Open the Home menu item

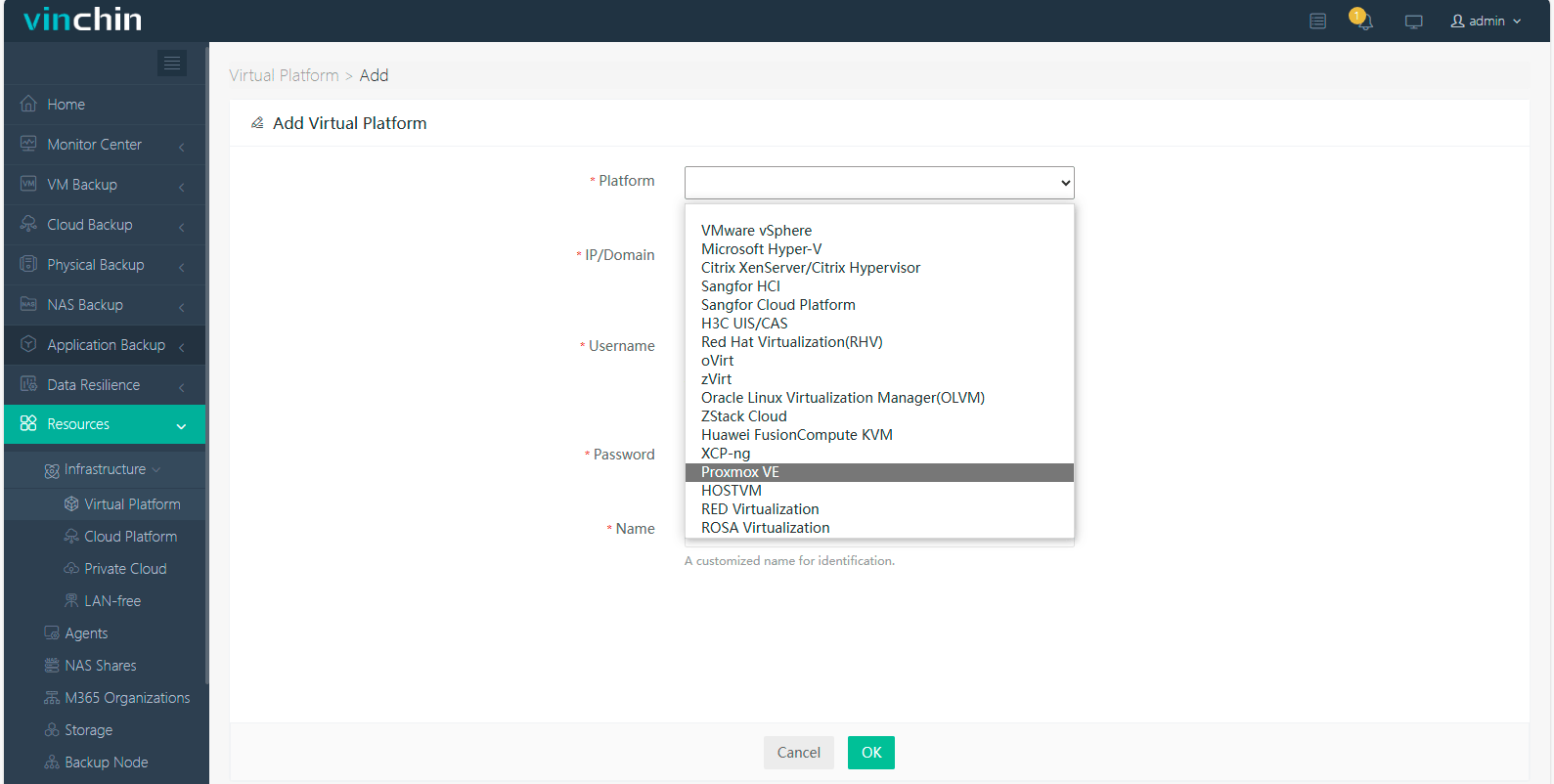tap(105, 104)
